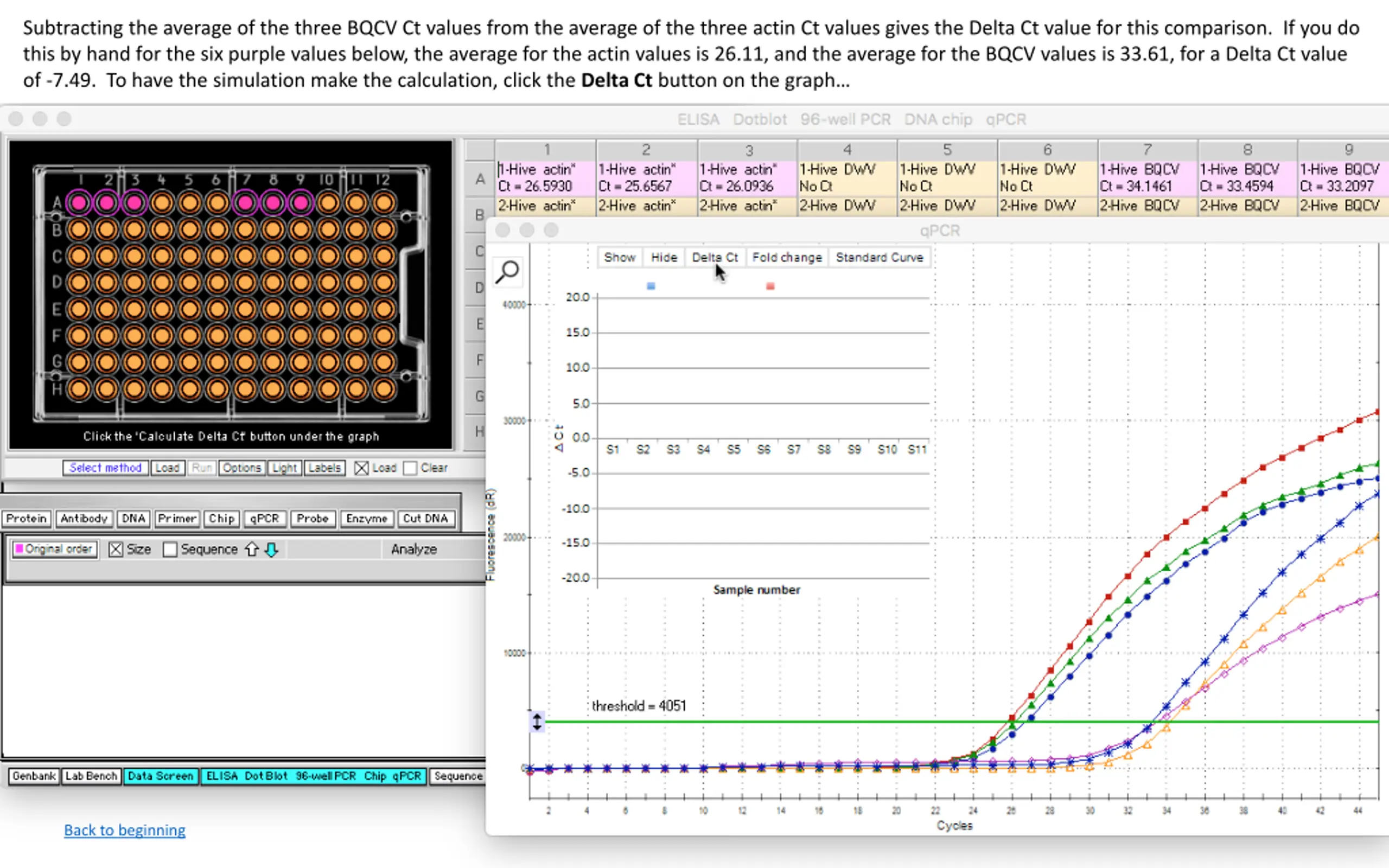Click the magnifying glass zoom icon

point(507,272)
